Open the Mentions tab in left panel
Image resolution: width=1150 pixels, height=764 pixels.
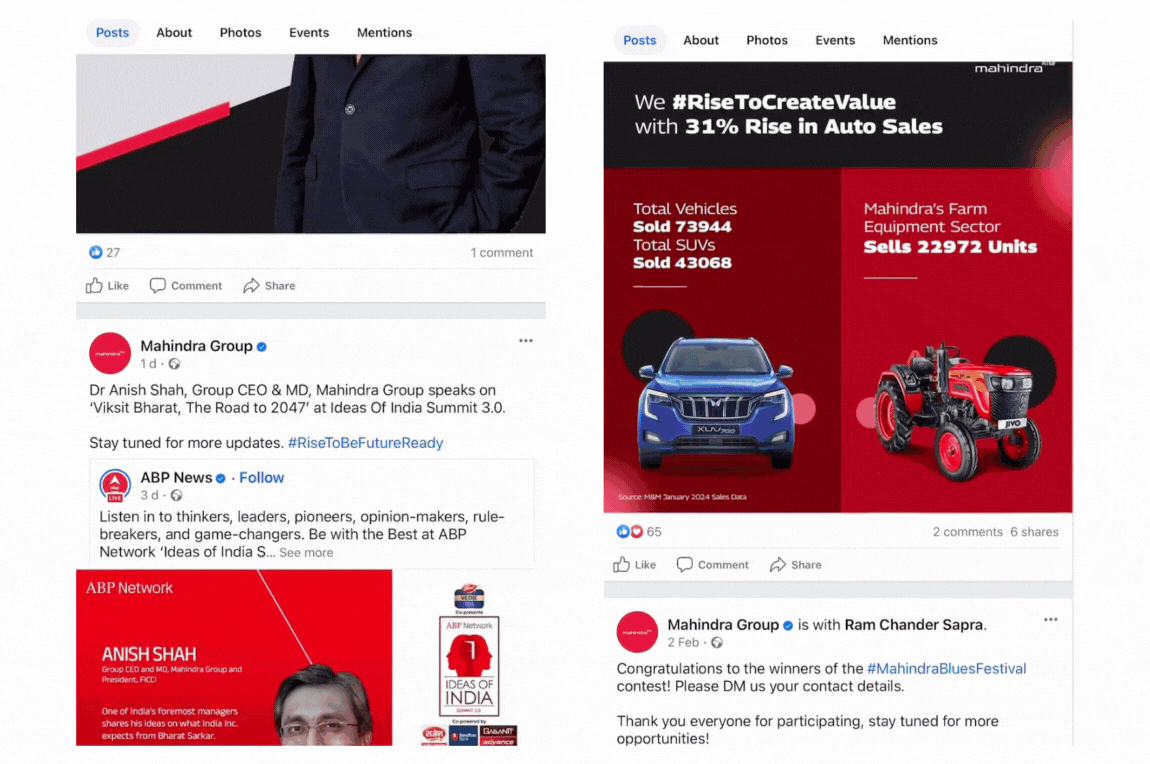pyautogui.click(x=384, y=32)
